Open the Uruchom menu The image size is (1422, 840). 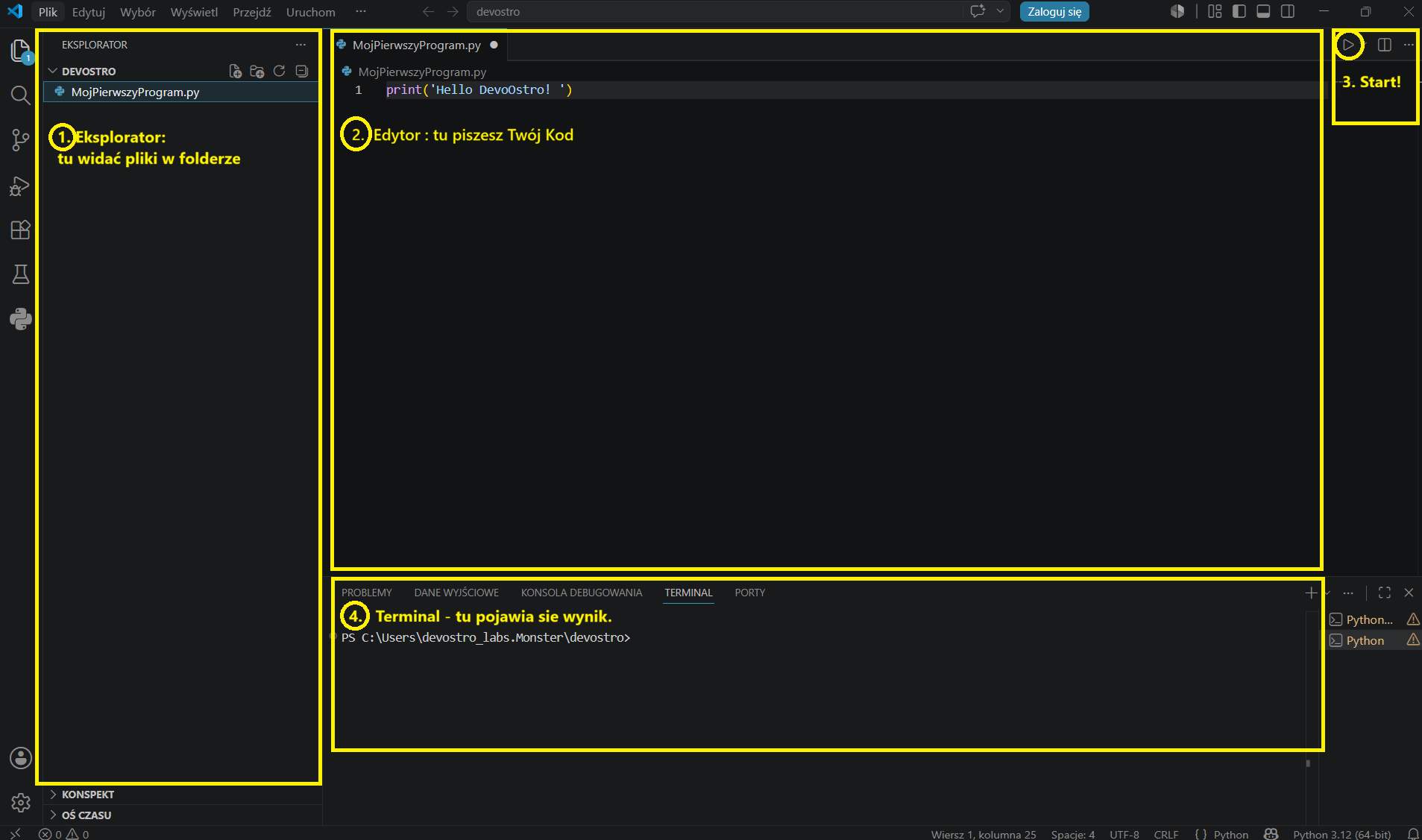(x=310, y=12)
